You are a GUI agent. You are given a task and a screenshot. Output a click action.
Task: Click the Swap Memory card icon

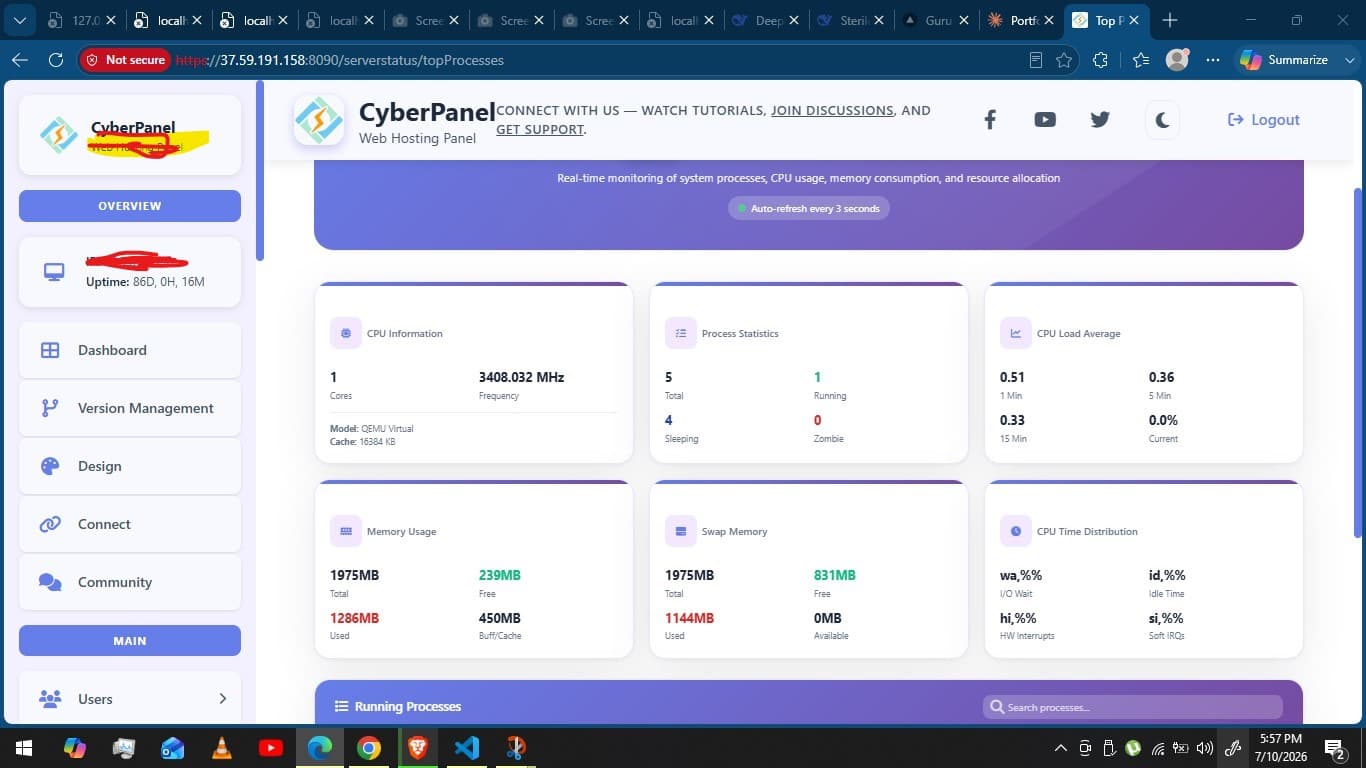coord(681,531)
